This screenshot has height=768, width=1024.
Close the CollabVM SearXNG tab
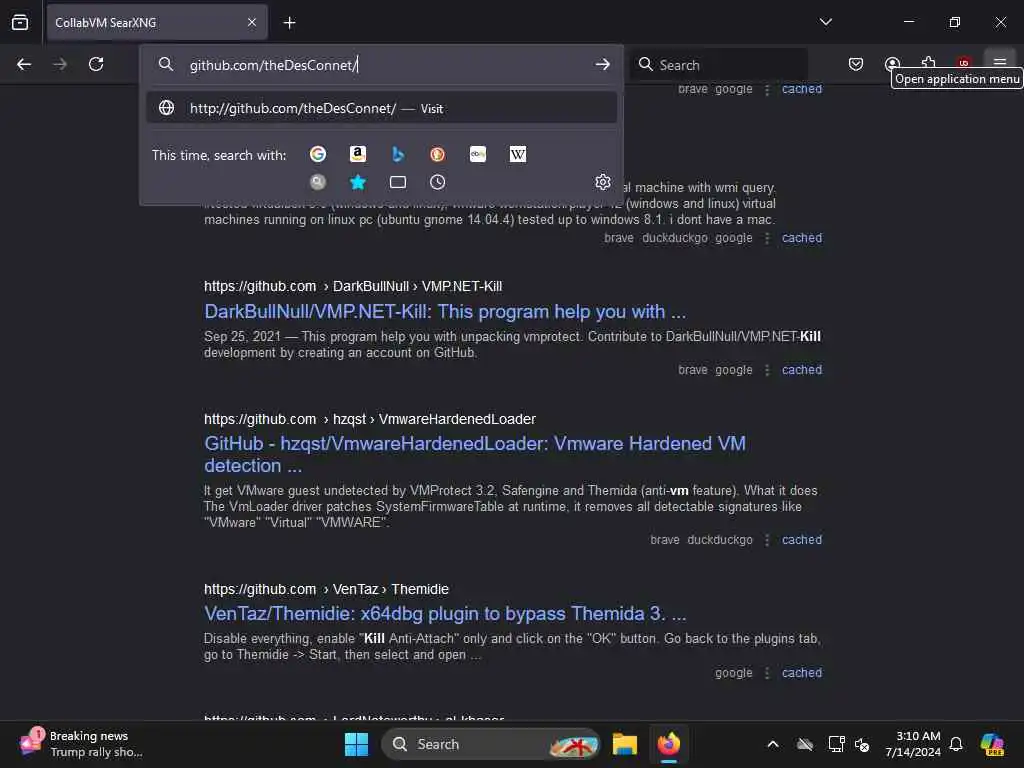[252, 22]
